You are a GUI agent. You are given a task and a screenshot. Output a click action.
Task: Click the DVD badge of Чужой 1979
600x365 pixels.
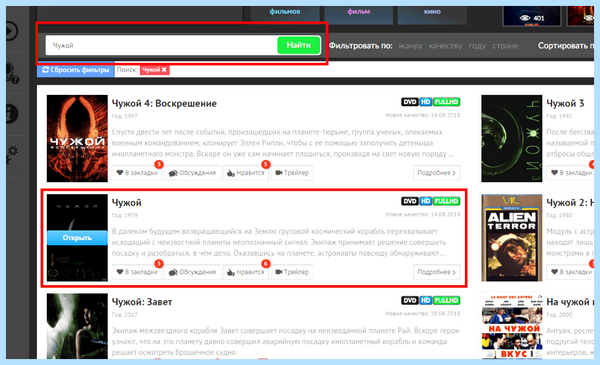click(409, 201)
